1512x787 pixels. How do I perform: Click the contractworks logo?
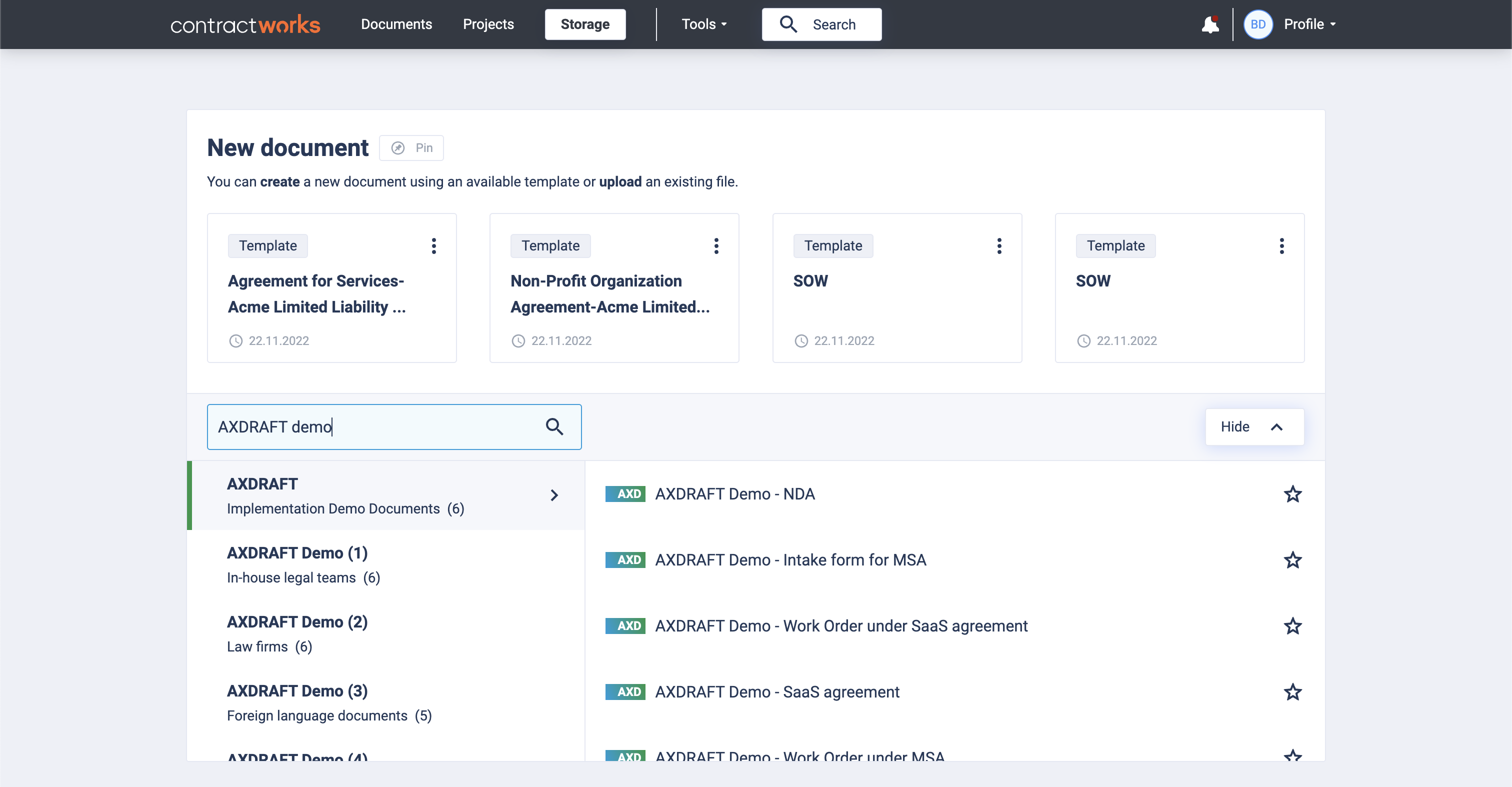tap(245, 24)
